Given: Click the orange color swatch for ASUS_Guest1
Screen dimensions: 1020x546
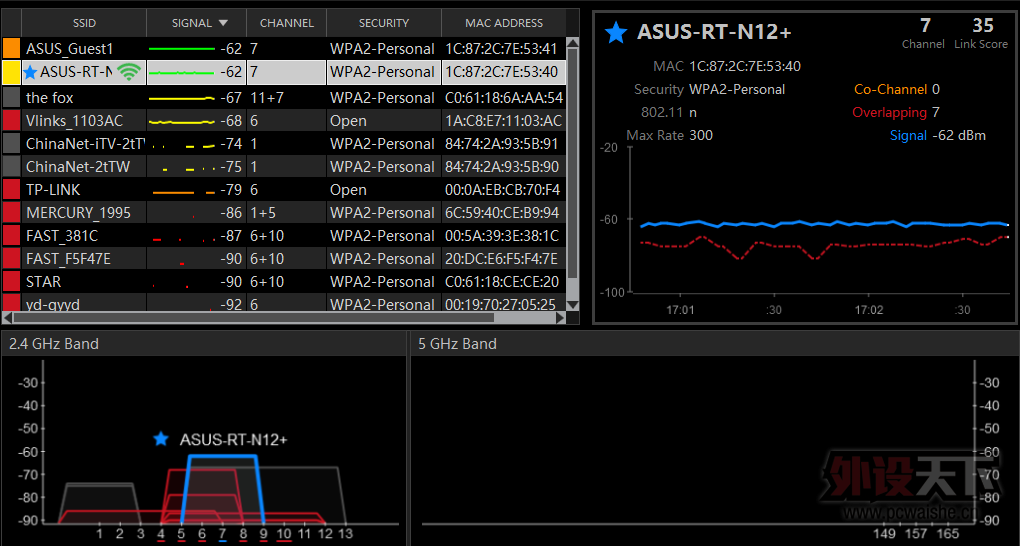Looking at the screenshot, I should tap(12, 49).
